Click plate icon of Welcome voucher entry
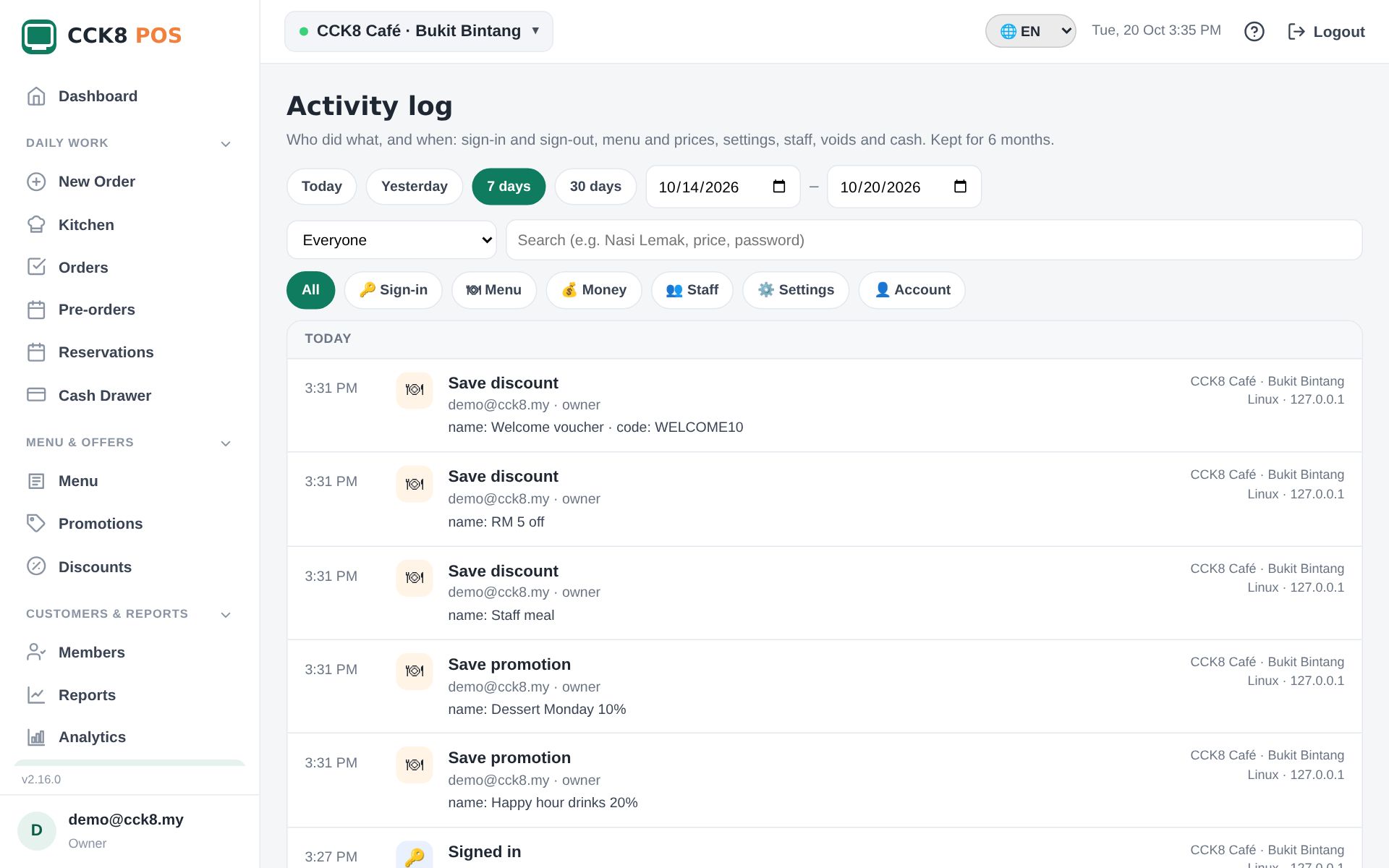Screen dimensions: 1389x868 [415, 390]
